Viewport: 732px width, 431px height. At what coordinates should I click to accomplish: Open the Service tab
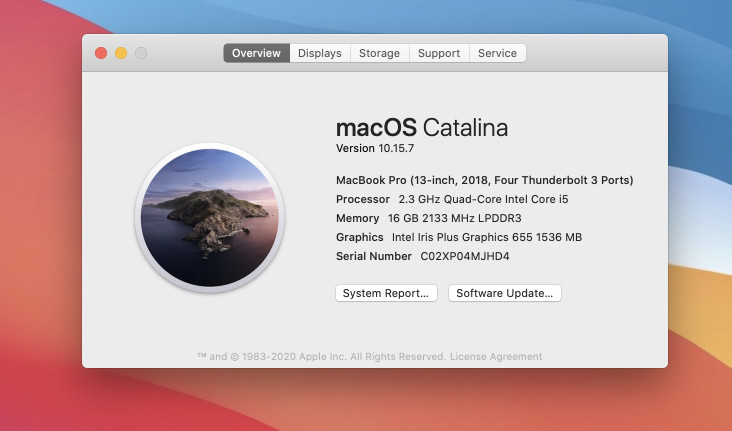click(x=498, y=53)
